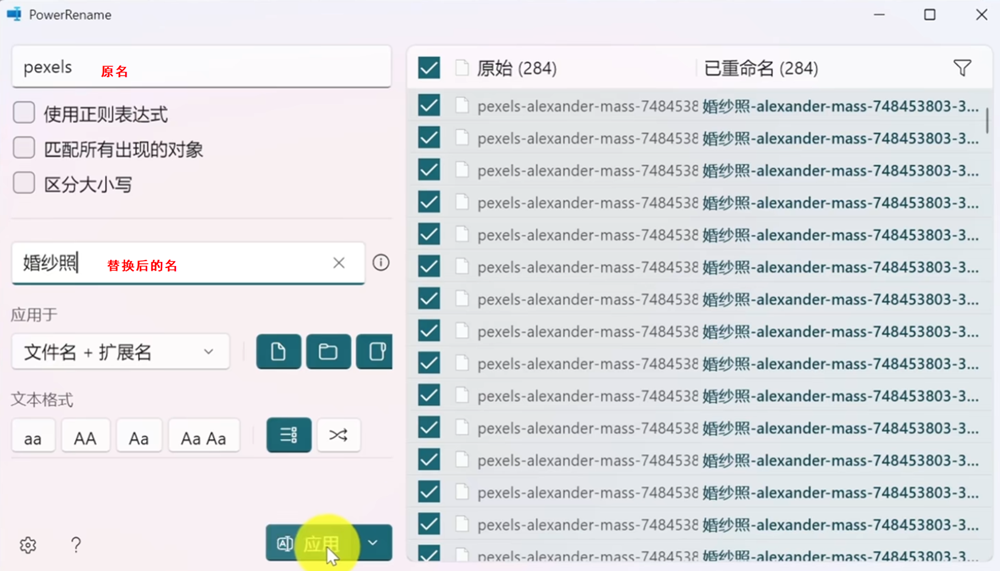
Task: Select "Aa" capitalize-first text format
Action: click(x=139, y=437)
